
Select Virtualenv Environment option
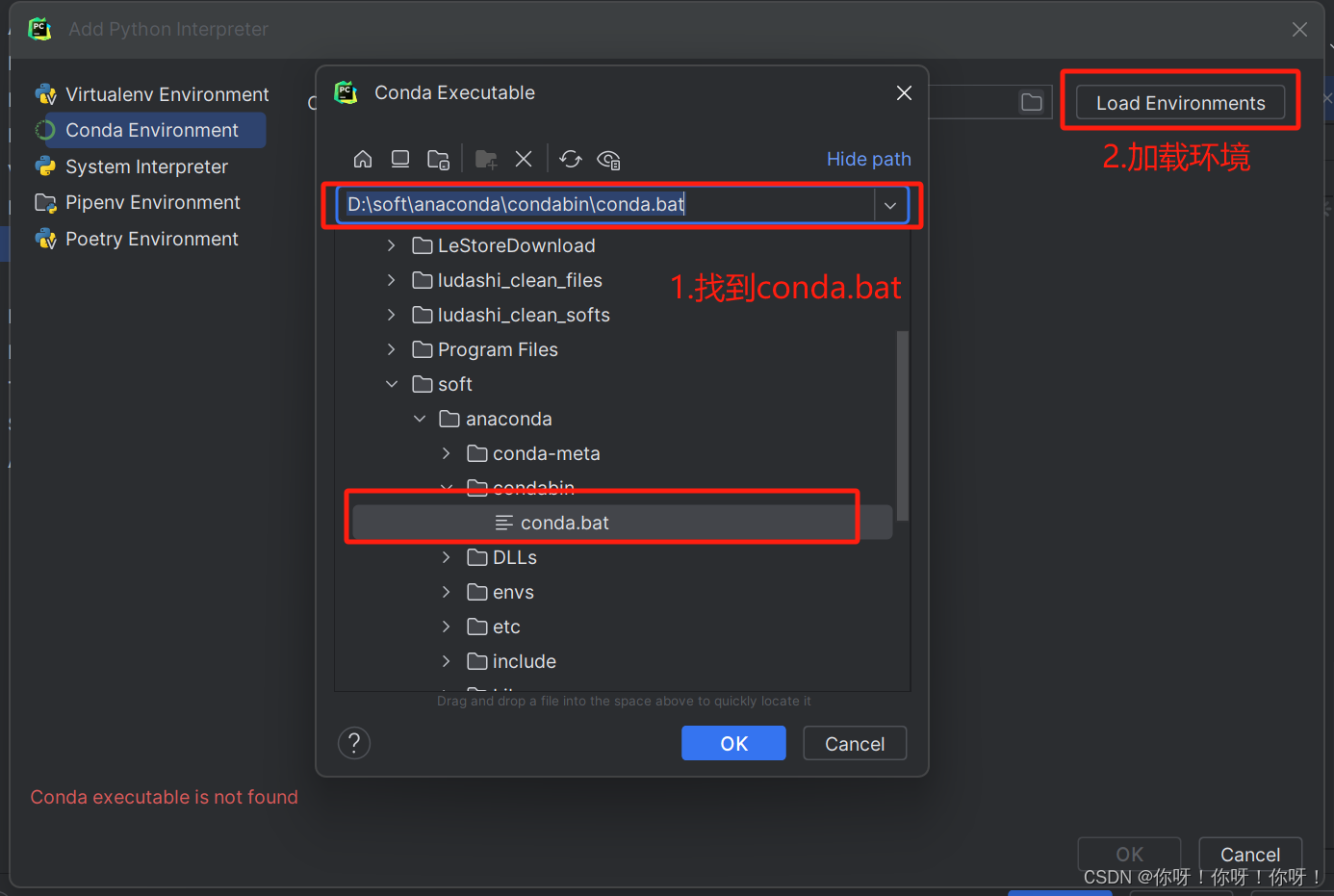click(151, 94)
